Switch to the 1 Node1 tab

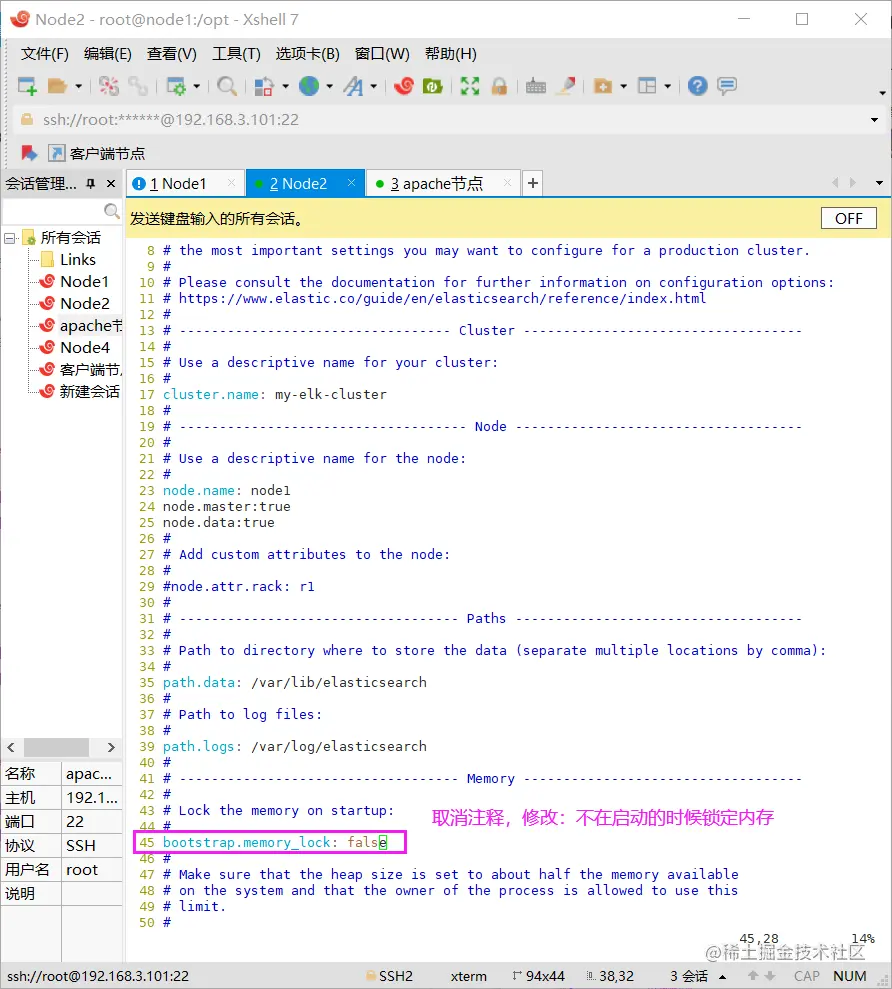click(x=178, y=184)
